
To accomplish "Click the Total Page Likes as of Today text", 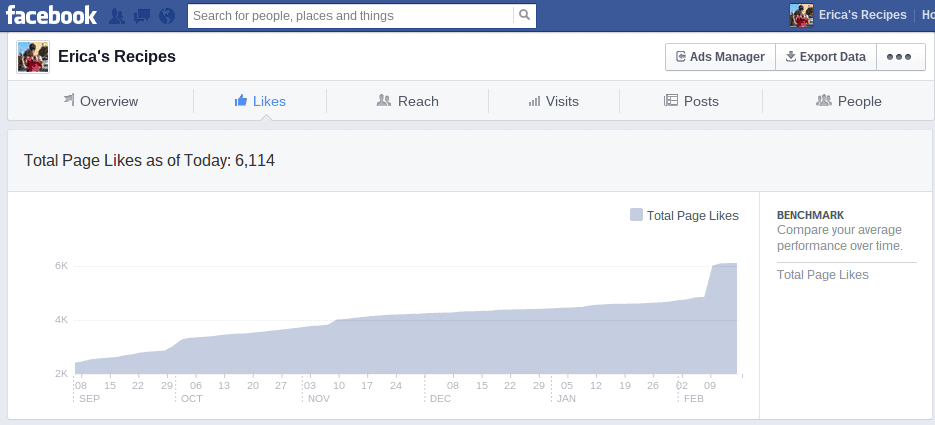I will (149, 160).
